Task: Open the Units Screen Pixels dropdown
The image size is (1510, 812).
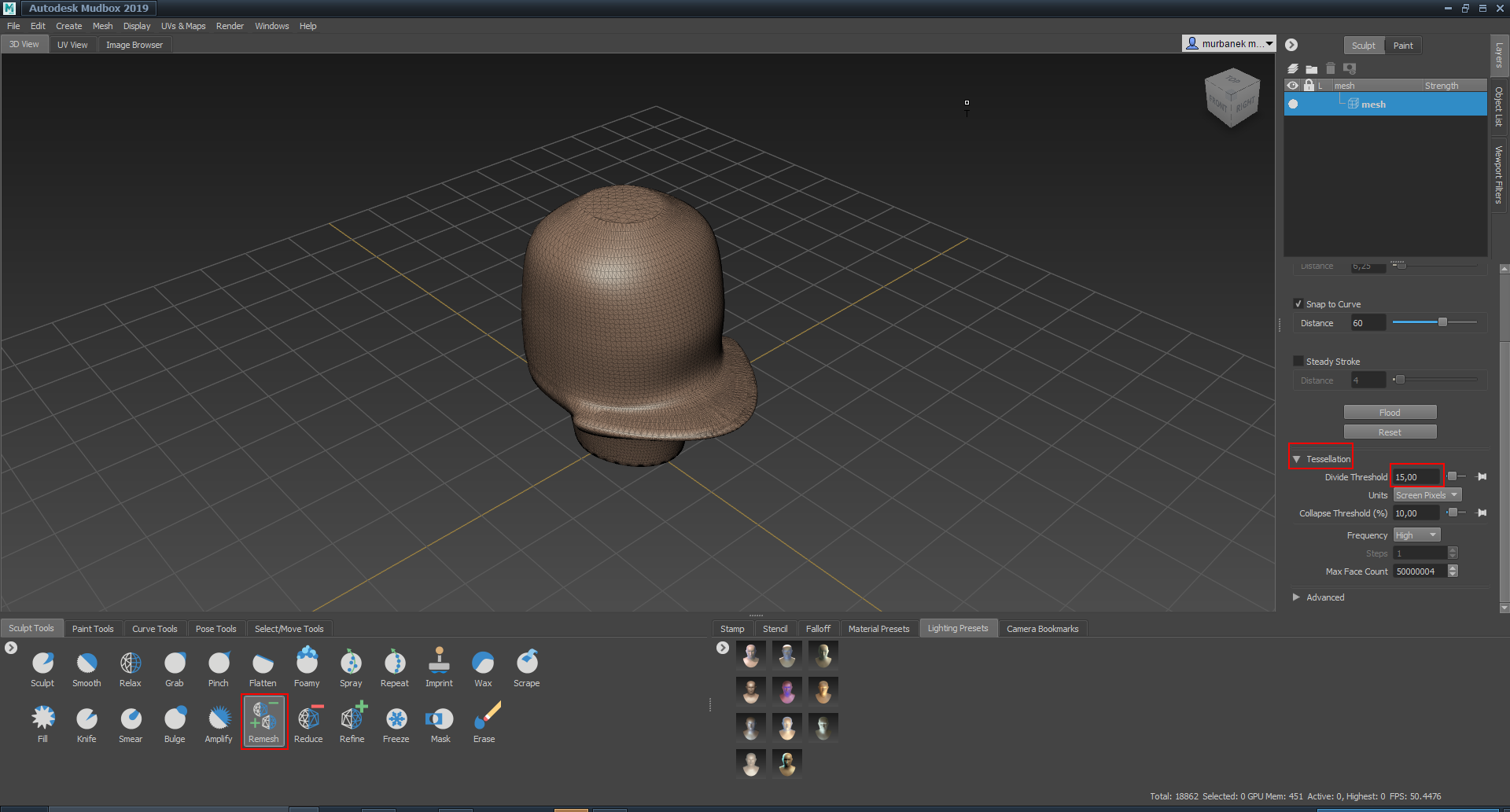Action: tap(1427, 495)
